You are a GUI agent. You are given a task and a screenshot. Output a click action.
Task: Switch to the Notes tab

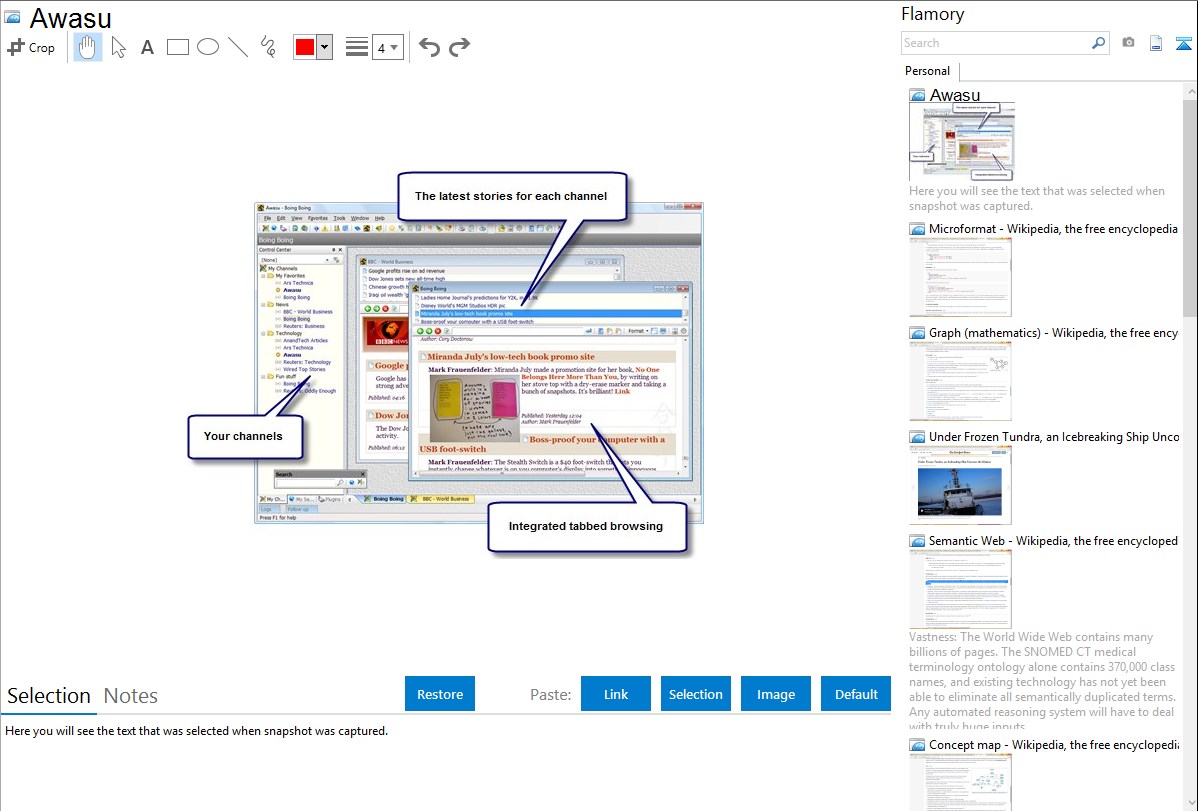click(x=131, y=696)
